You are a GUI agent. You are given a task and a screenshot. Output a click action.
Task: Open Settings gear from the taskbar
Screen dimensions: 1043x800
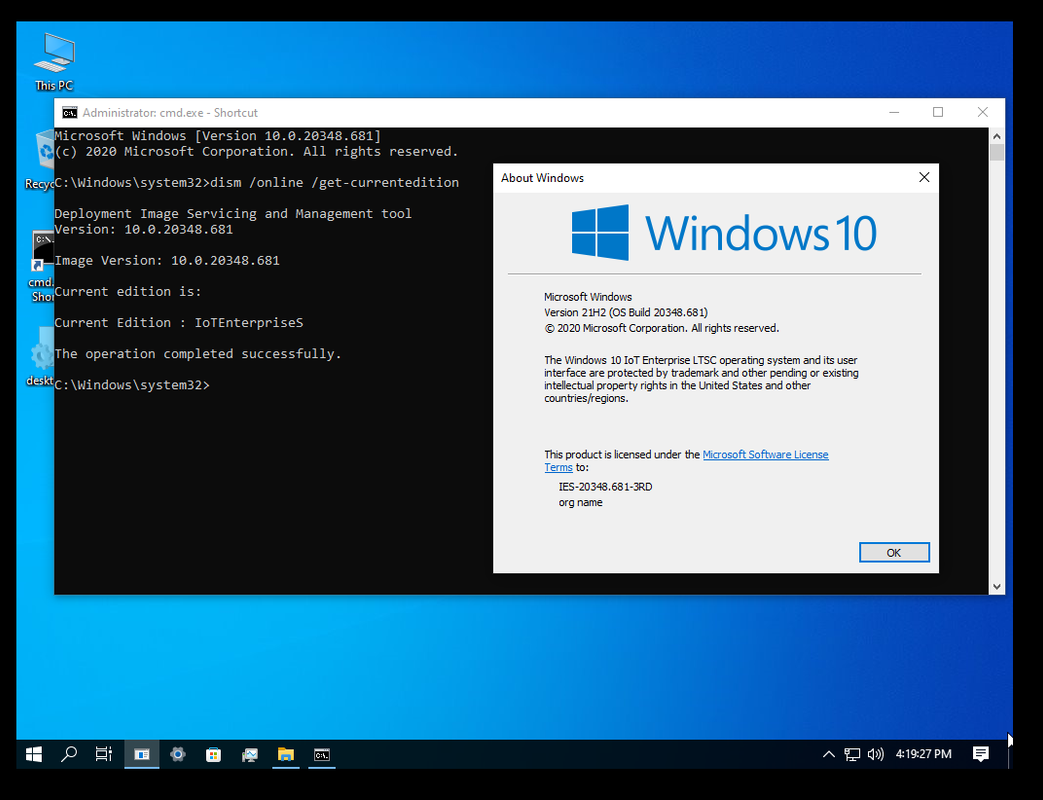tap(178, 754)
